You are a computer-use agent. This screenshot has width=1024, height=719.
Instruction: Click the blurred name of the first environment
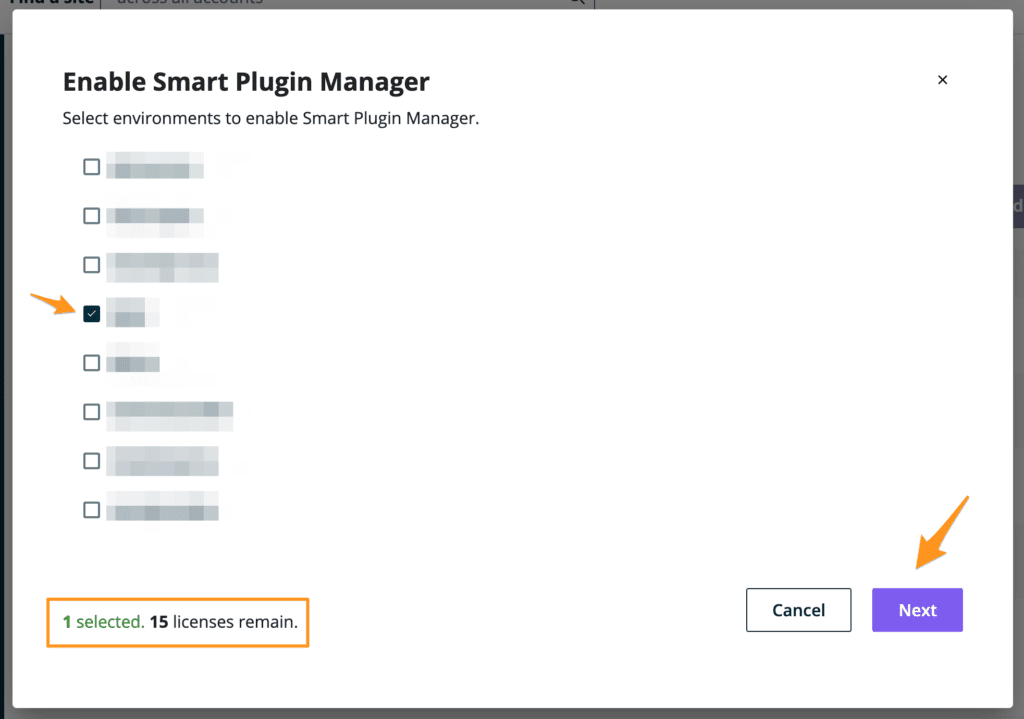(155, 166)
